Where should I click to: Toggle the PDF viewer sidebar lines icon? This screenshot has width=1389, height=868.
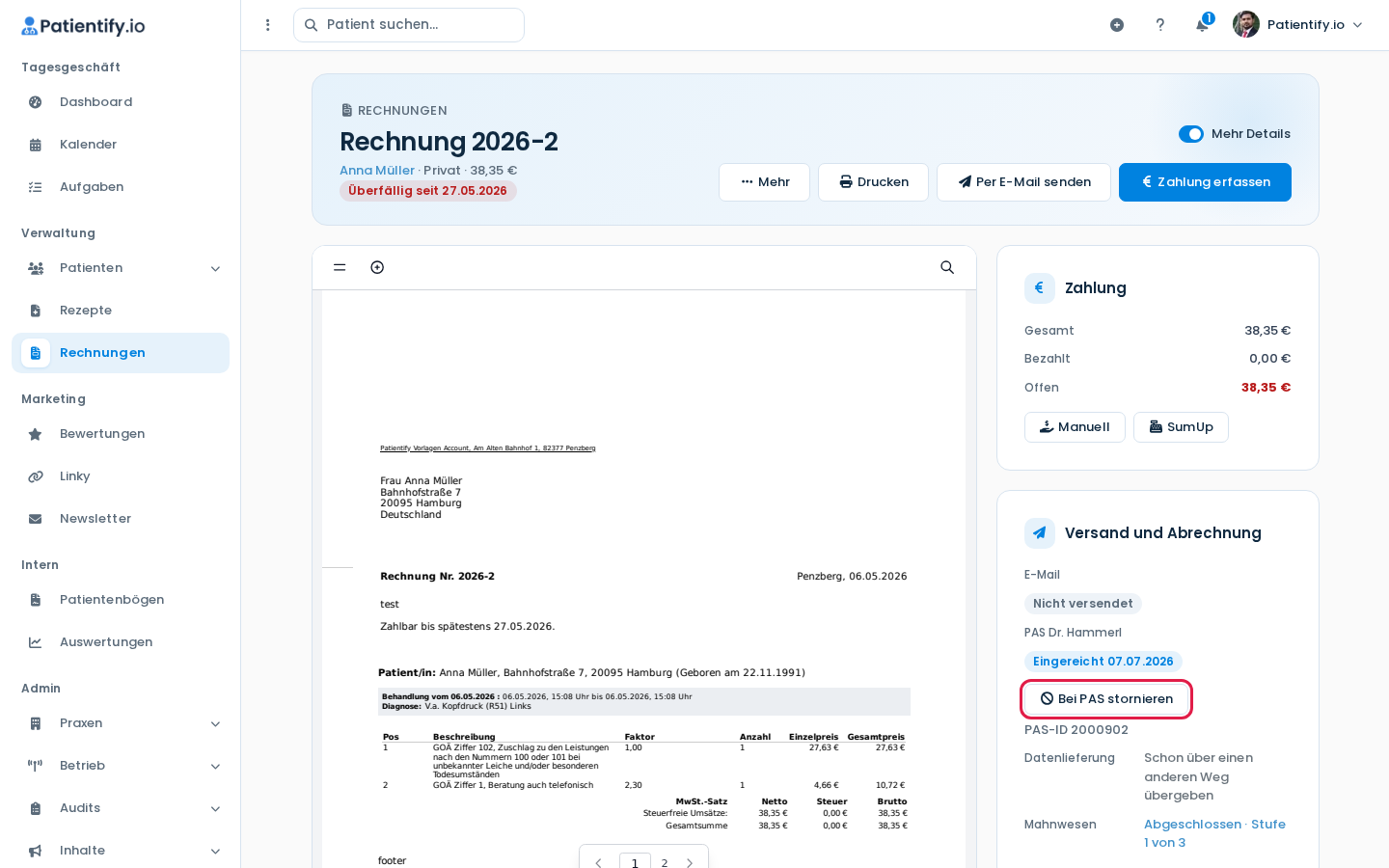(340, 267)
